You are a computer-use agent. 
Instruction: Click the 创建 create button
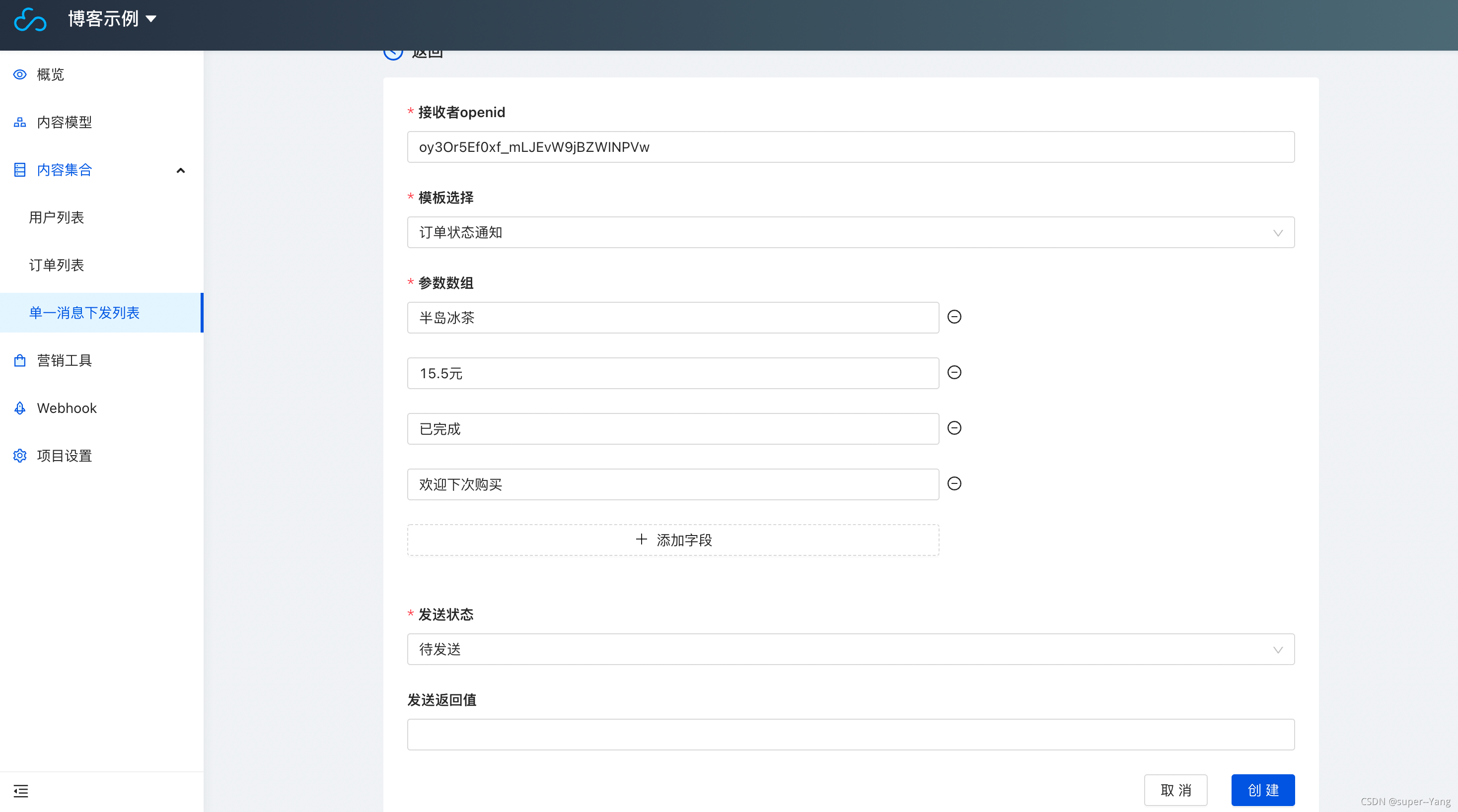click(x=1262, y=790)
